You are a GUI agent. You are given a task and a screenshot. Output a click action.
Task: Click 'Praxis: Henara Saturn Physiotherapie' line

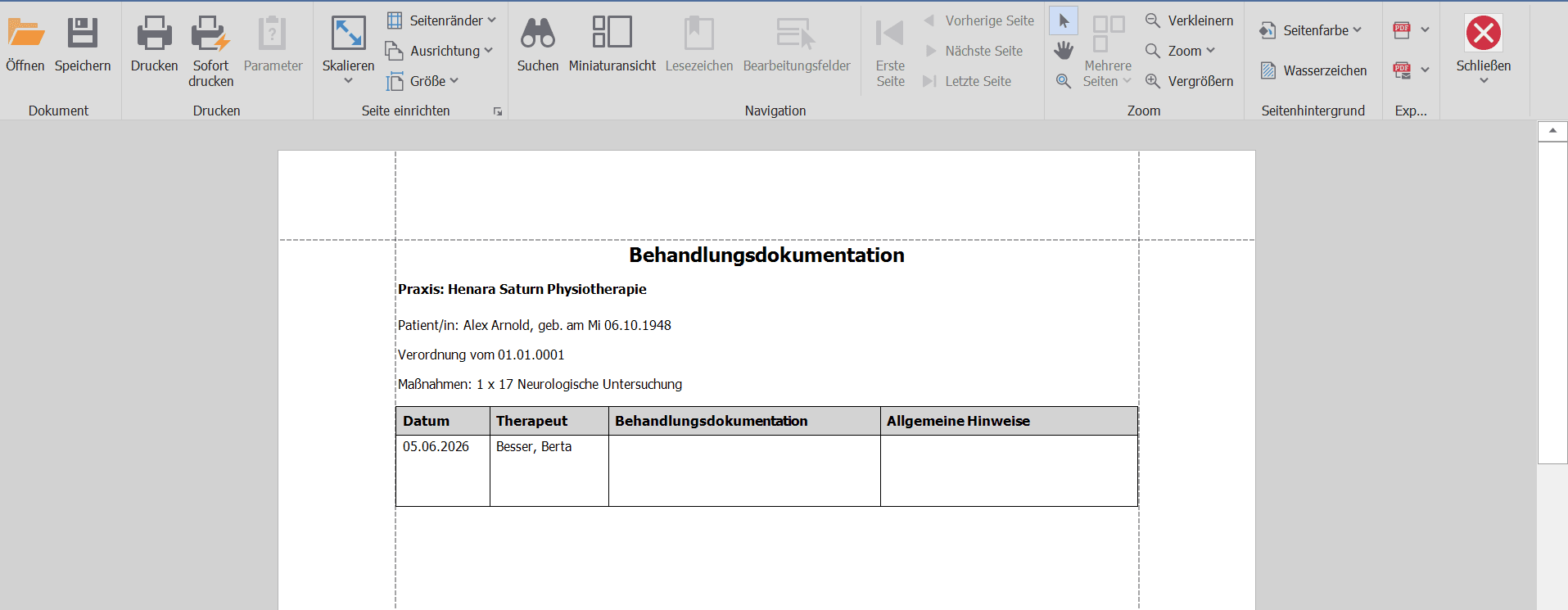(x=522, y=289)
